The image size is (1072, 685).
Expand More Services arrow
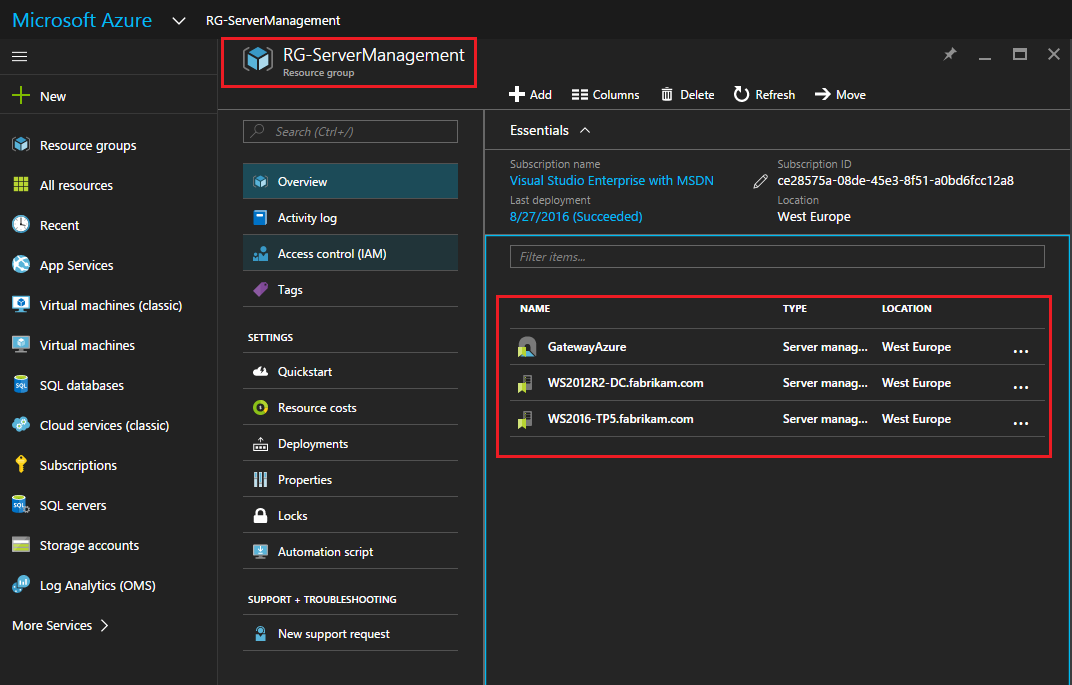105,626
